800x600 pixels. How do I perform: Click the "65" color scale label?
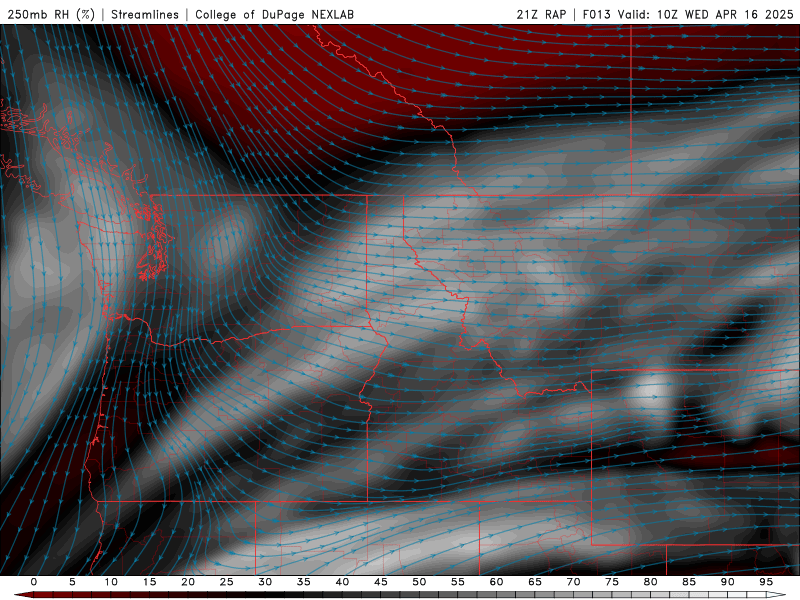pyautogui.click(x=535, y=582)
